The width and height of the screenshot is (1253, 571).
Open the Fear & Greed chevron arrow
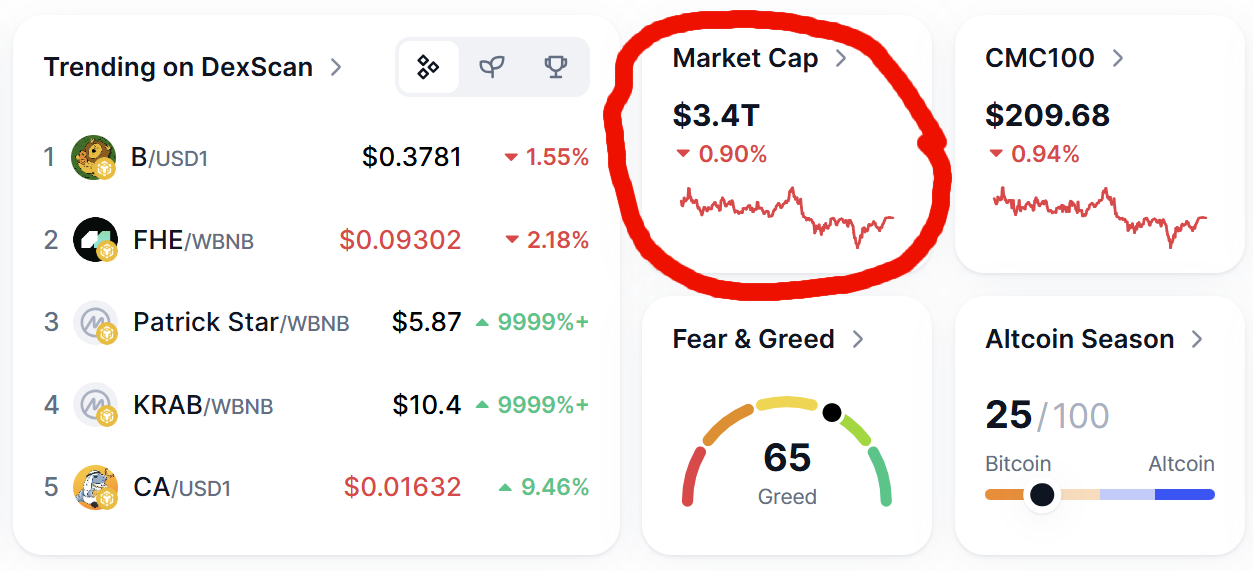pyautogui.click(x=857, y=339)
